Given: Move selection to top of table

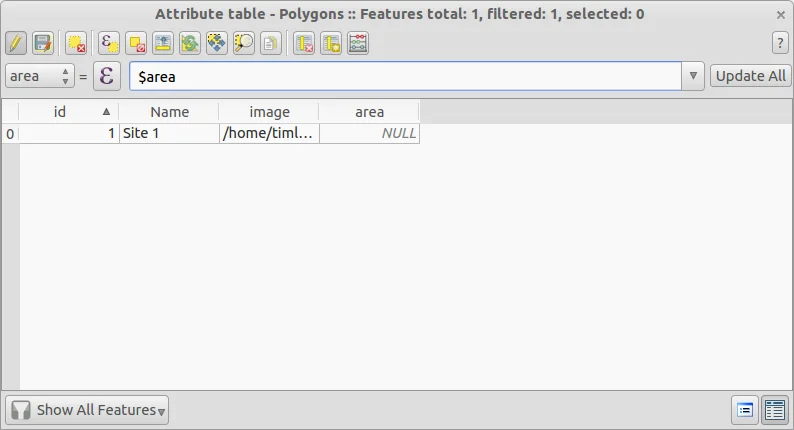Looking at the screenshot, I should pos(164,43).
